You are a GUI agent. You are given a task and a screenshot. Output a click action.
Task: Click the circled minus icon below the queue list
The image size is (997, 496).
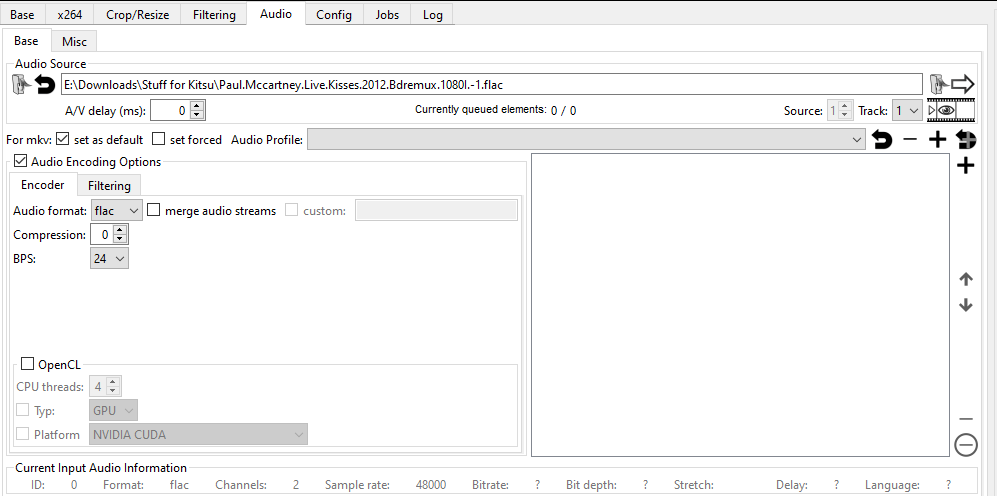[965, 445]
